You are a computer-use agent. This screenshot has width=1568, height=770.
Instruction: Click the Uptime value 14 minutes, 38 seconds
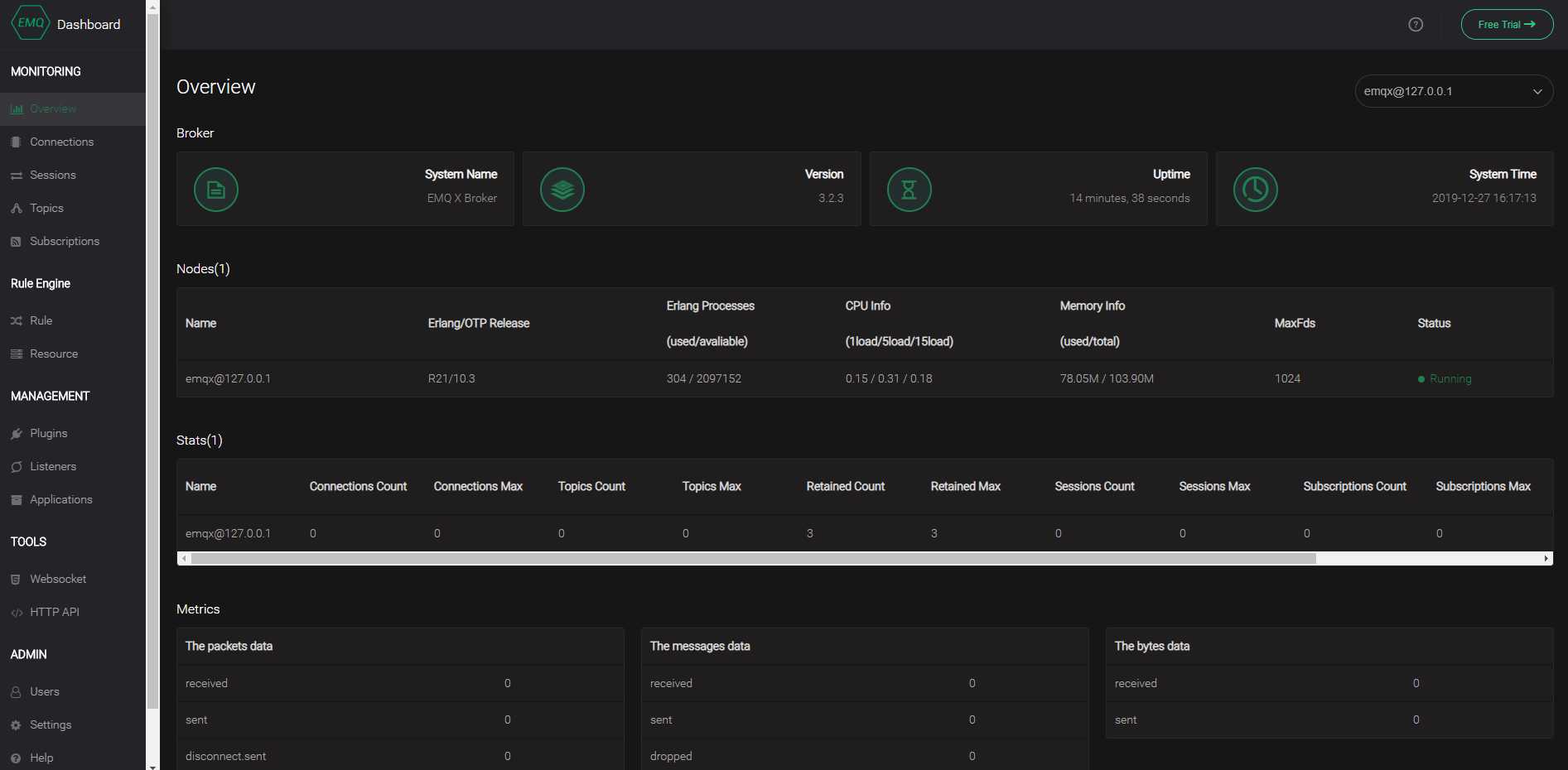1130,199
